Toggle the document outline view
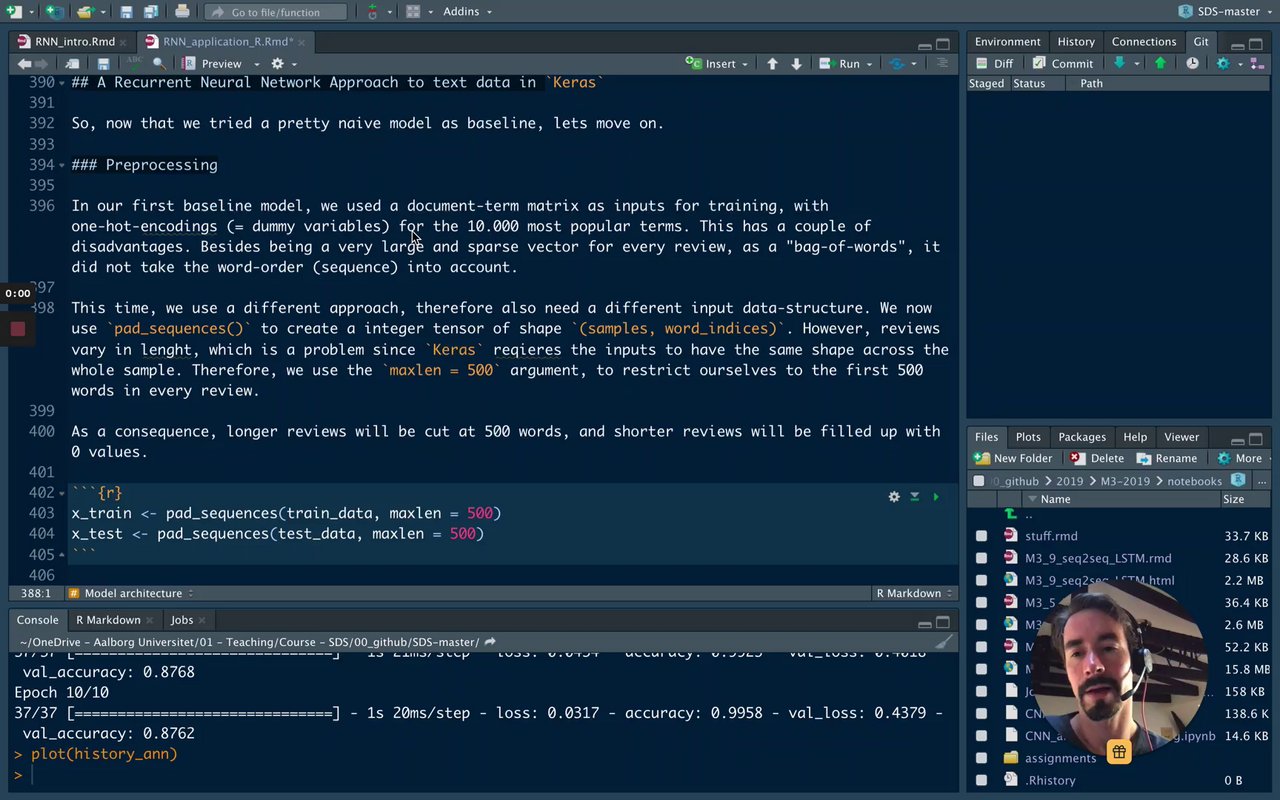 click(x=942, y=64)
